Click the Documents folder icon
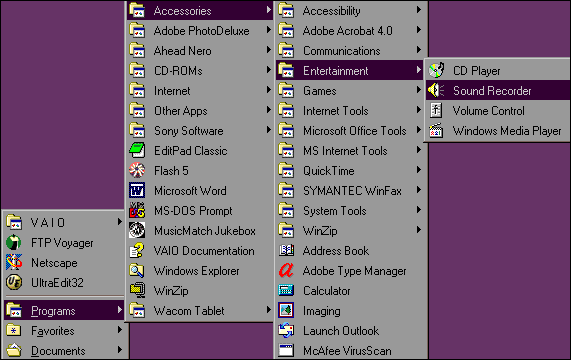The height and width of the screenshot is (360, 571). click(14, 351)
